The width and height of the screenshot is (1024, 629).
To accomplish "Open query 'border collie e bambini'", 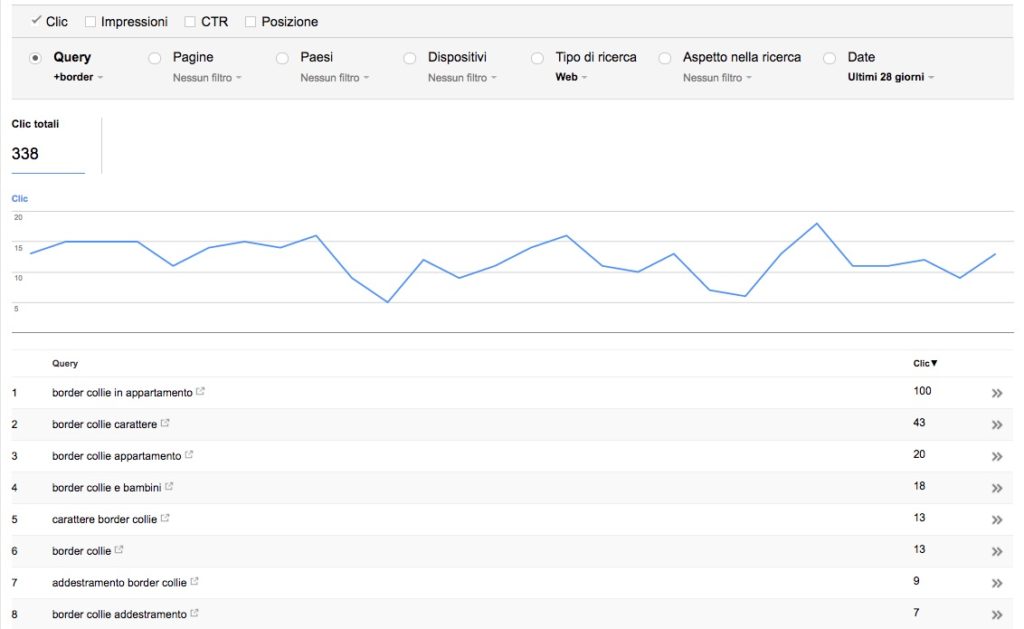I will [106, 487].
